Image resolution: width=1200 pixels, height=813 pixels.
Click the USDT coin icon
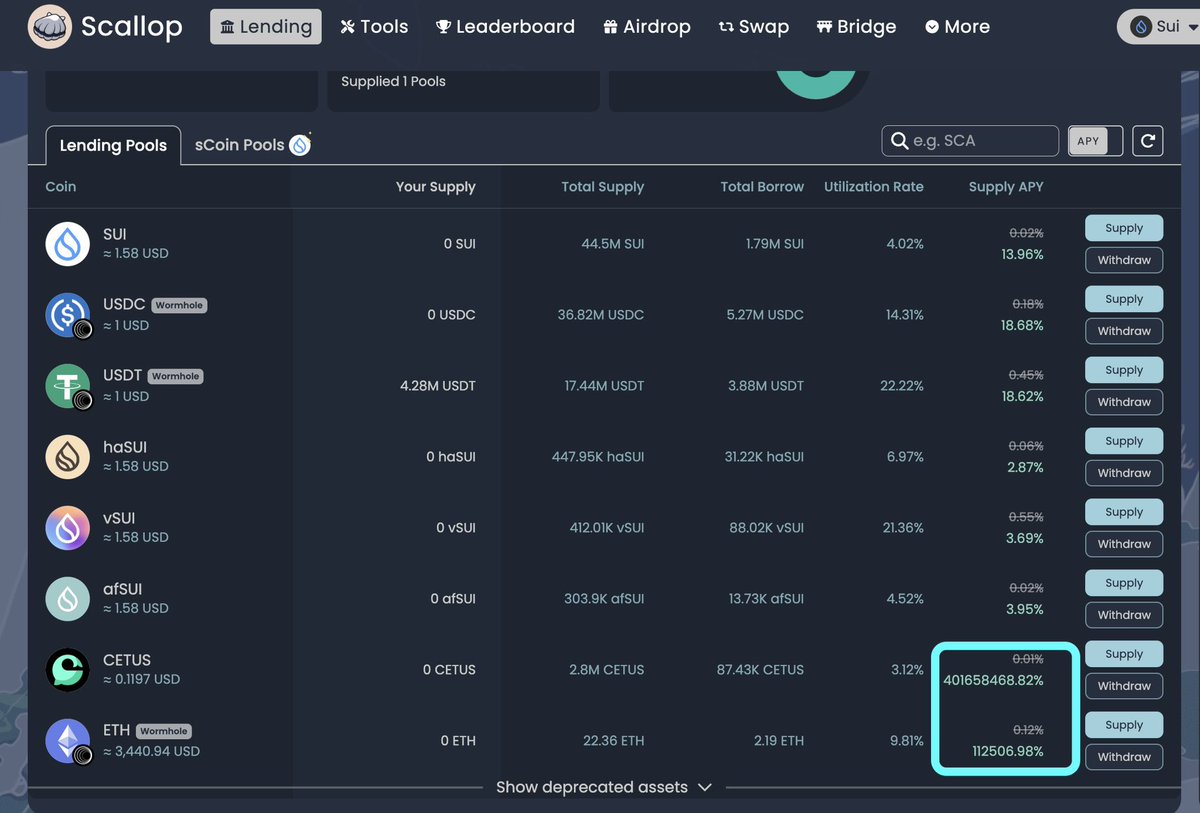coord(67,386)
